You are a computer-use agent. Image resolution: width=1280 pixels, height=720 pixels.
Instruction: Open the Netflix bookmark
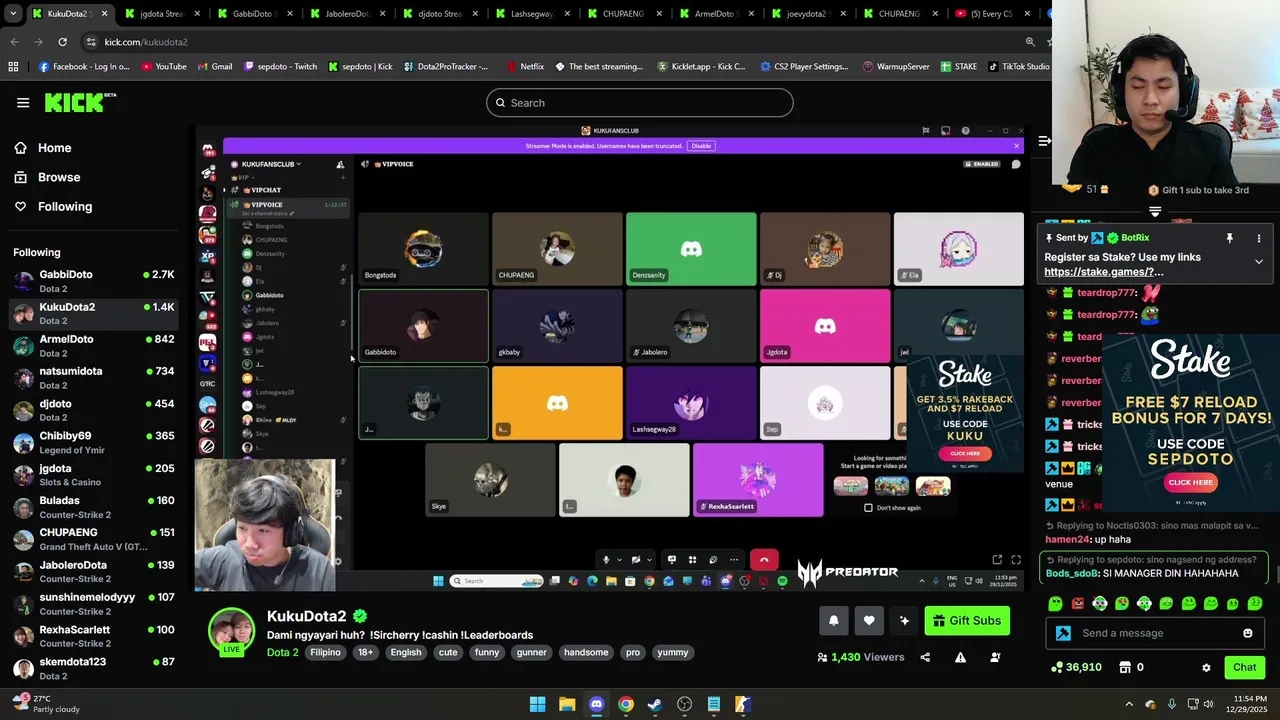[x=525, y=67]
